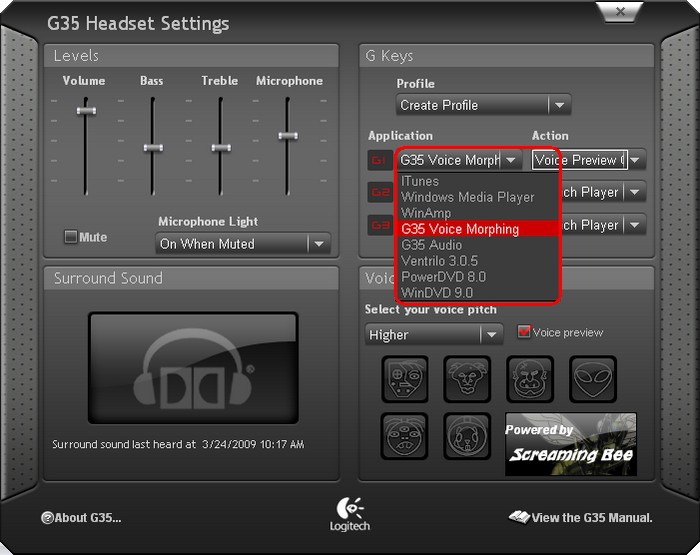Select the alien voice morph icon
The width and height of the screenshot is (700, 555).
(x=593, y=379)
